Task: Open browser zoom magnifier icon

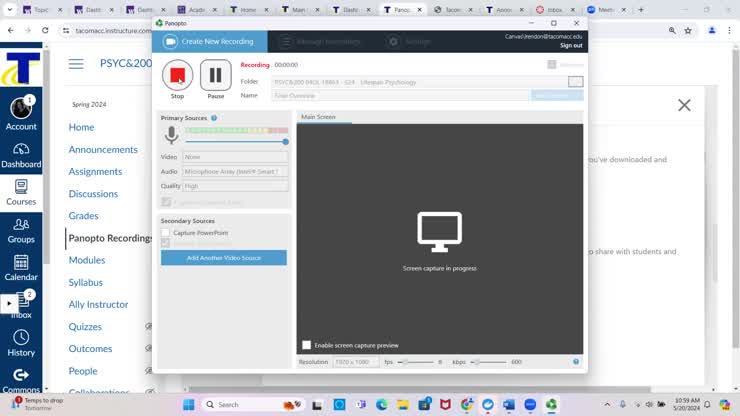Action: coord(672,31)
